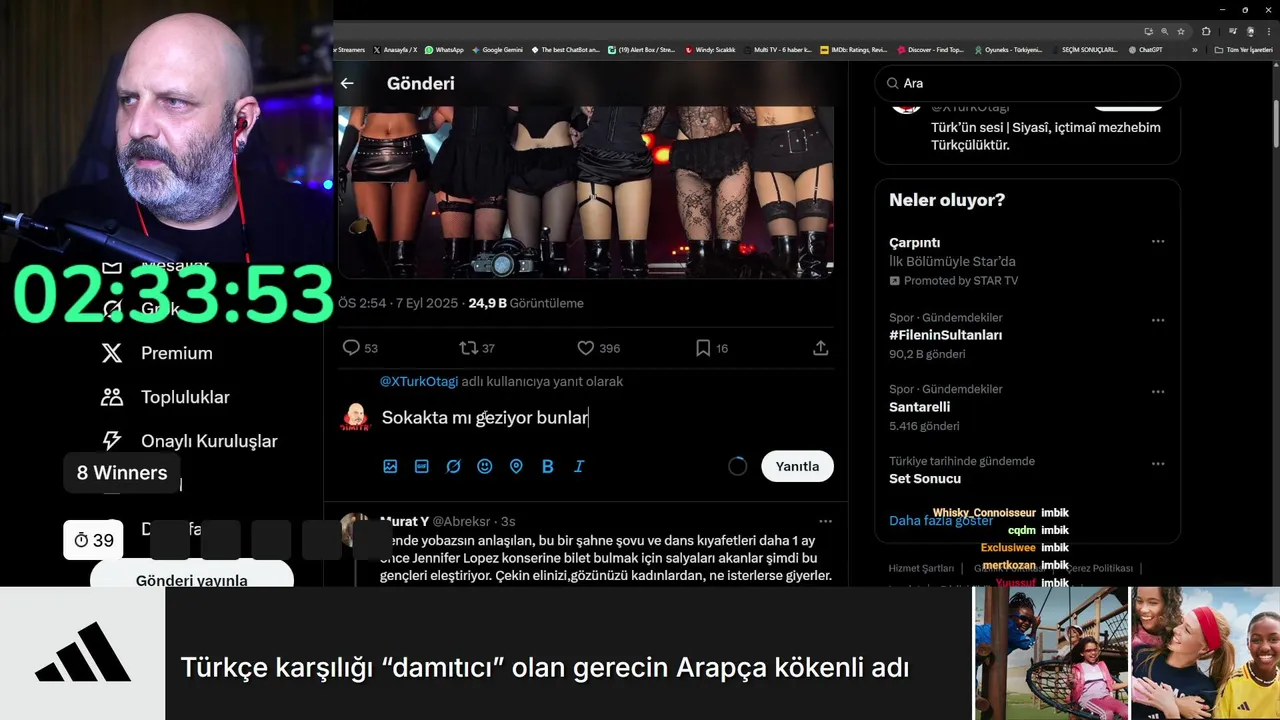The height and width of the screenshot is (720, 1280).
Task: Click the reply text field 'Sokakta mı geziyor bunlar'
Action: coord(485,417)
